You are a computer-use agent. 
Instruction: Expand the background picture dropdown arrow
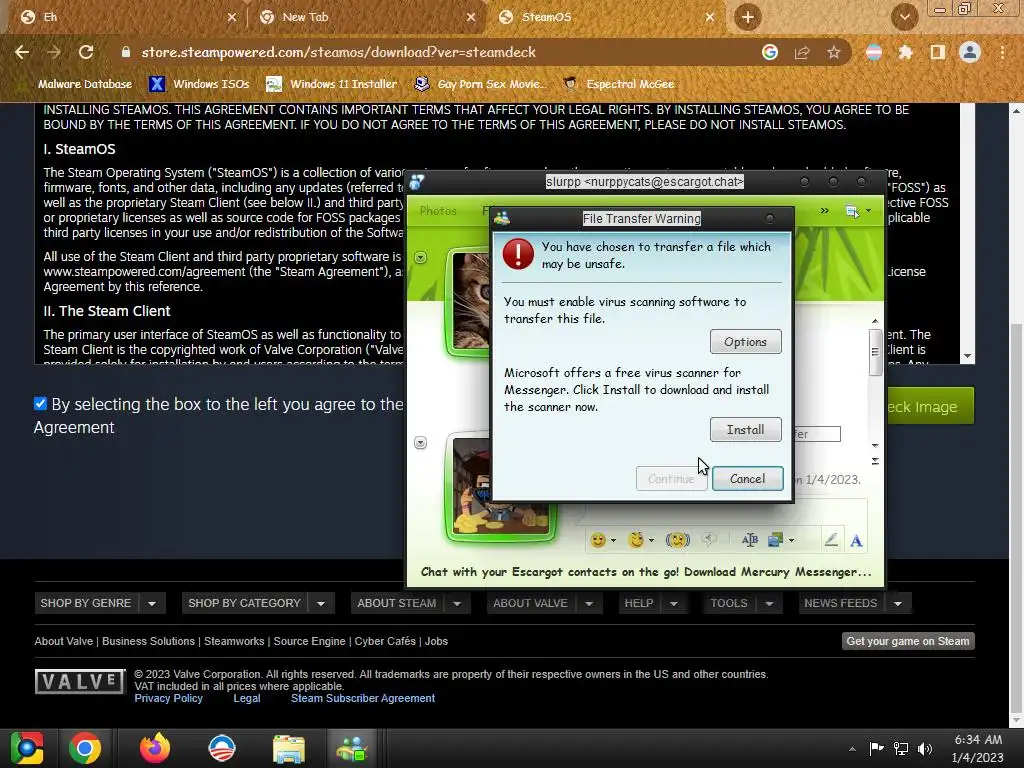[792, 541]
